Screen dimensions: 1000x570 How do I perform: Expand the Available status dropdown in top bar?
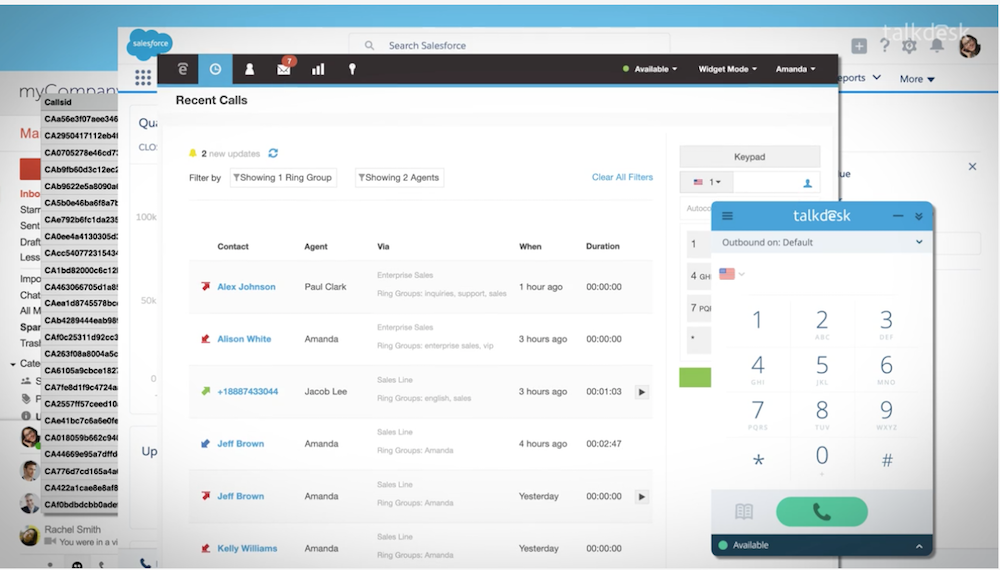(x=650, y=69)
